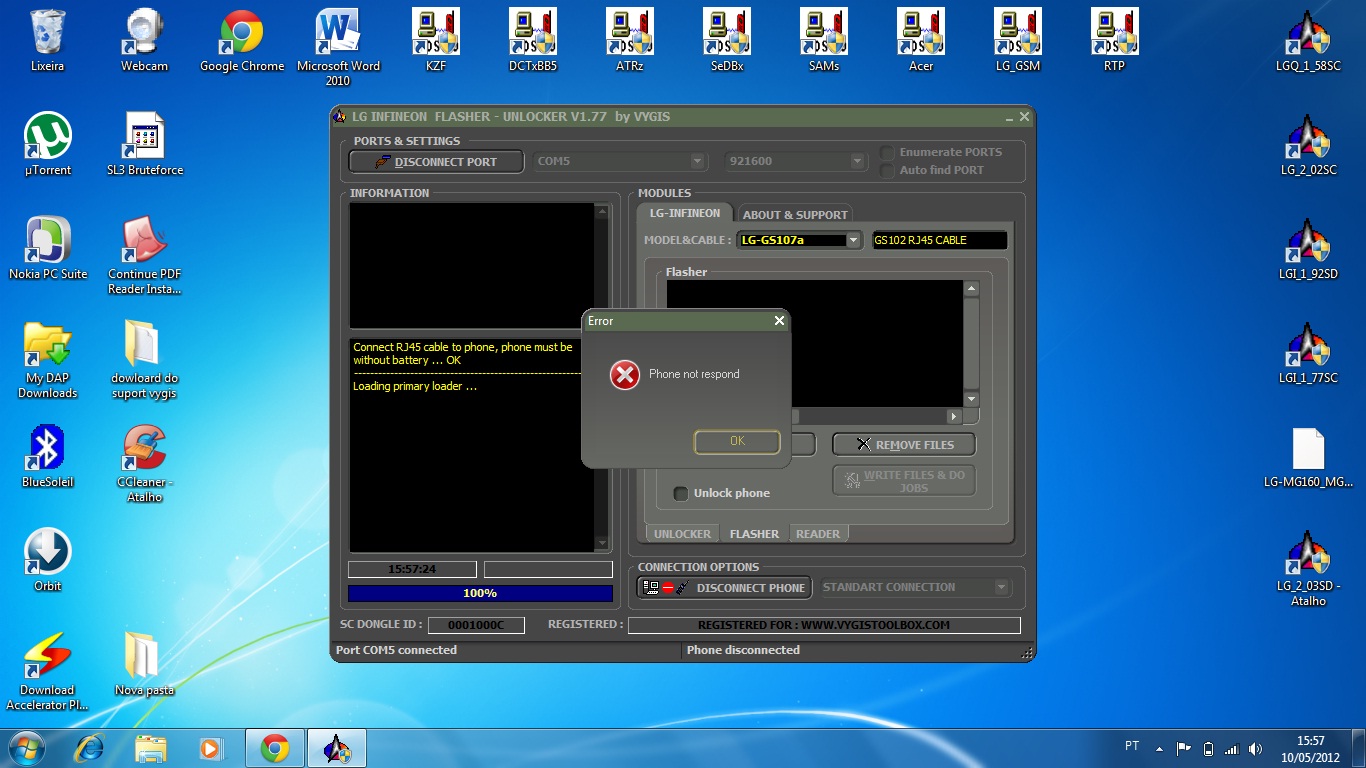The height and width of the screenshot is (768, 1366).
Task: Open the ATRz desktop shortcut
Action: (630, 40)
